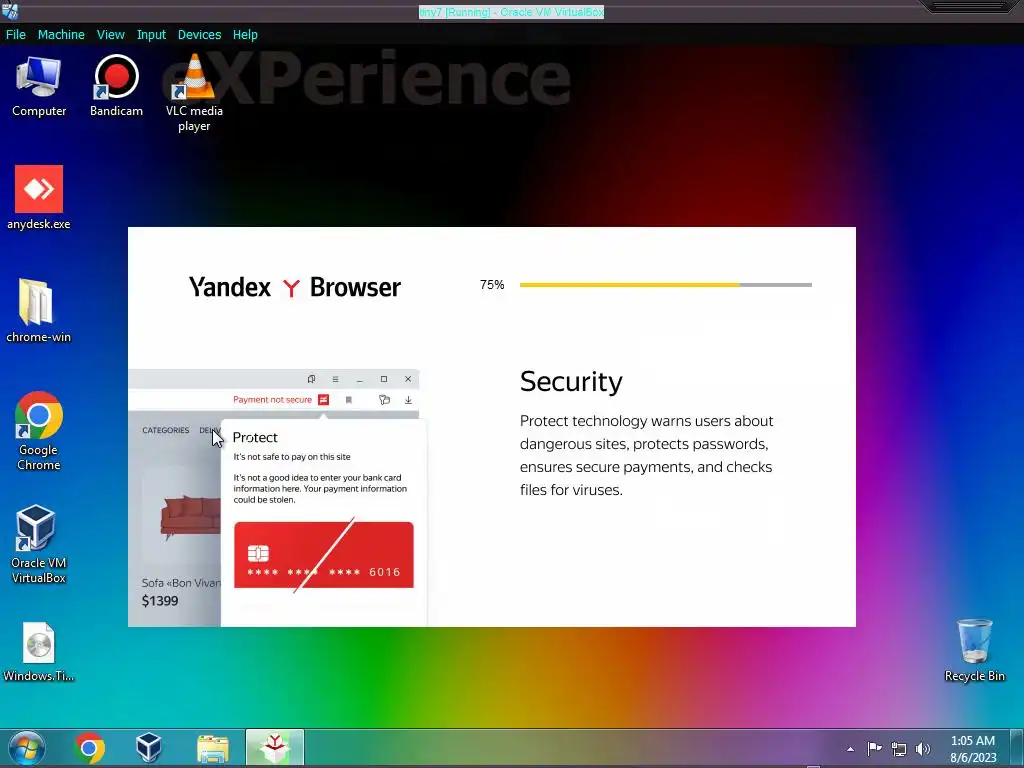1024x768 pixels.
Task: Open the Action Center flag icon
Action: [874, 748]
